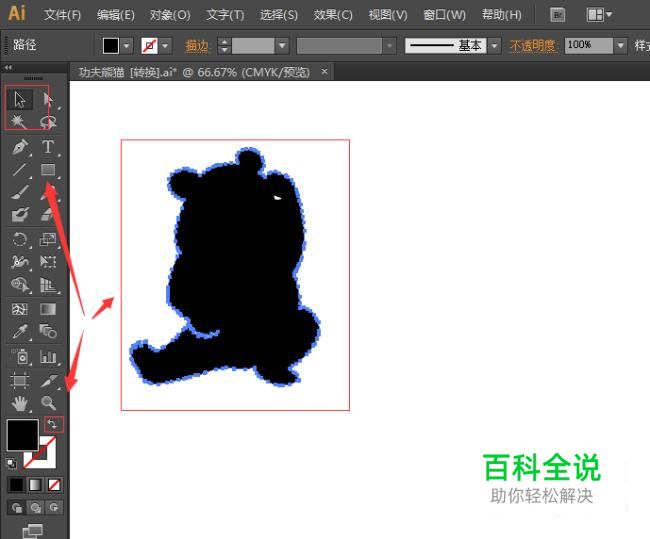Select the Line Segment tool

point(19,169)
